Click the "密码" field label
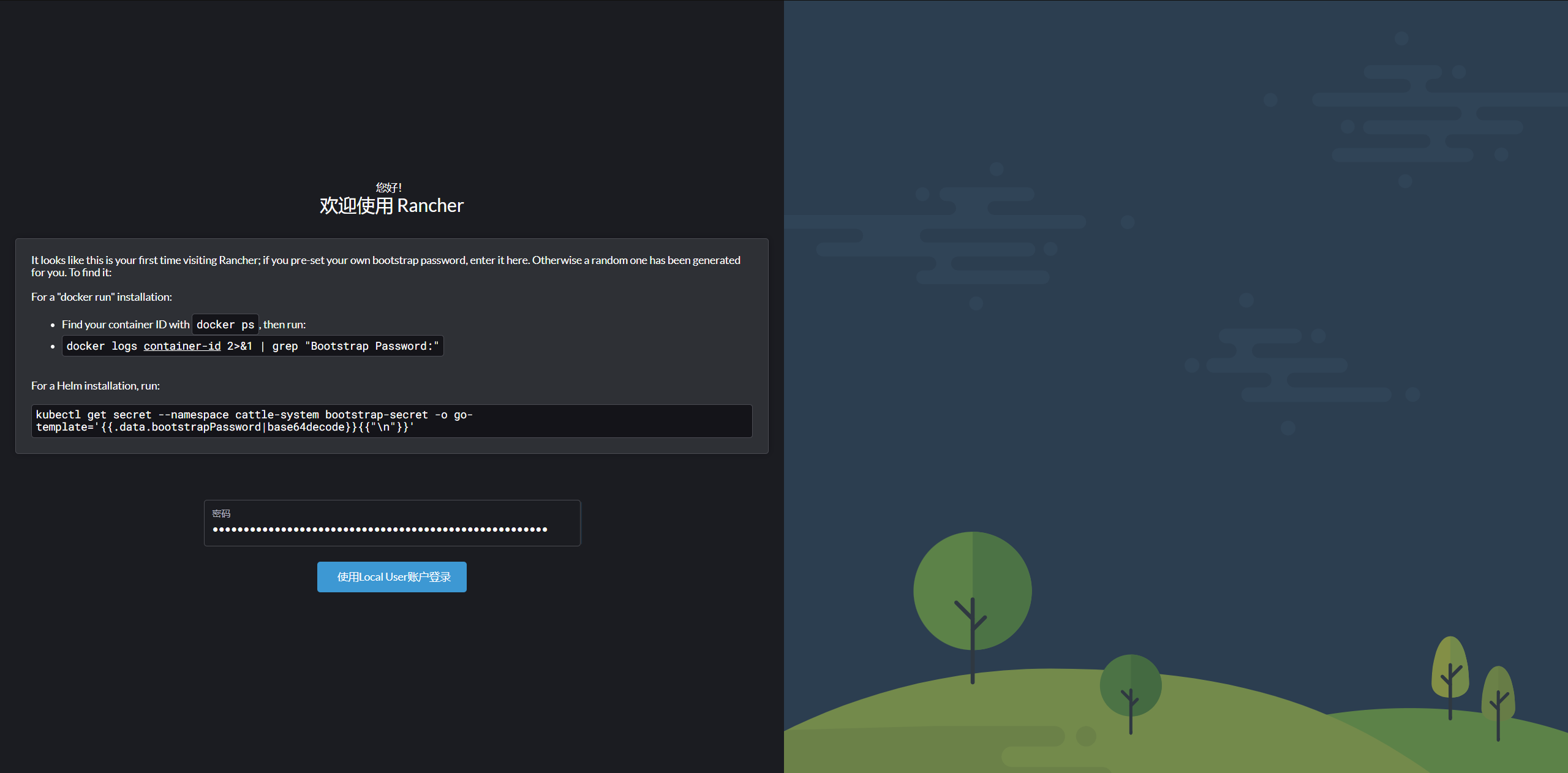Screen dimensions: 1568x773 221,513
